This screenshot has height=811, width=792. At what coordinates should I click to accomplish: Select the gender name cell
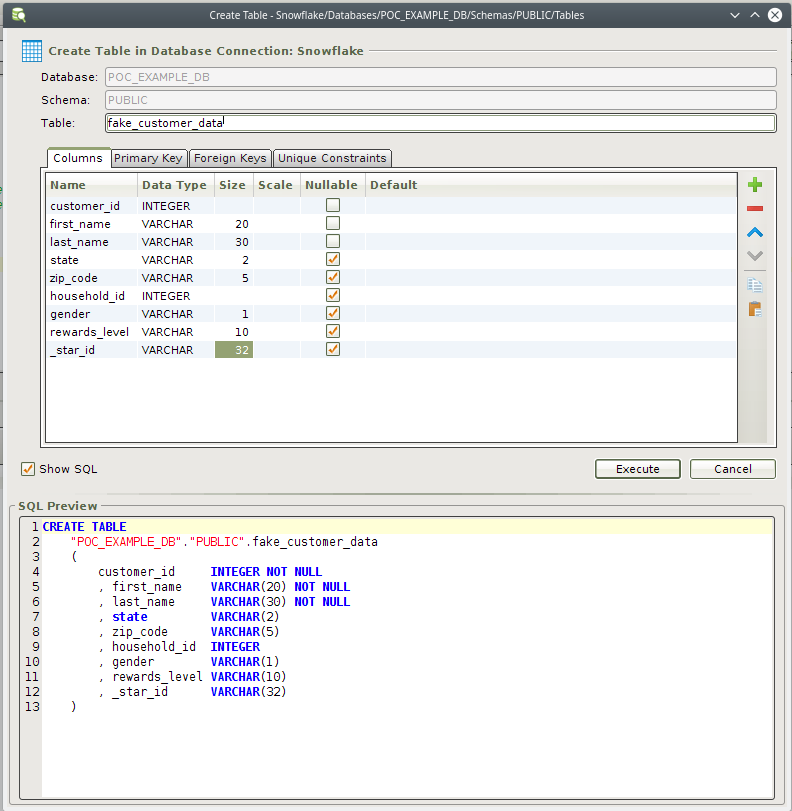tap(92, 314)
